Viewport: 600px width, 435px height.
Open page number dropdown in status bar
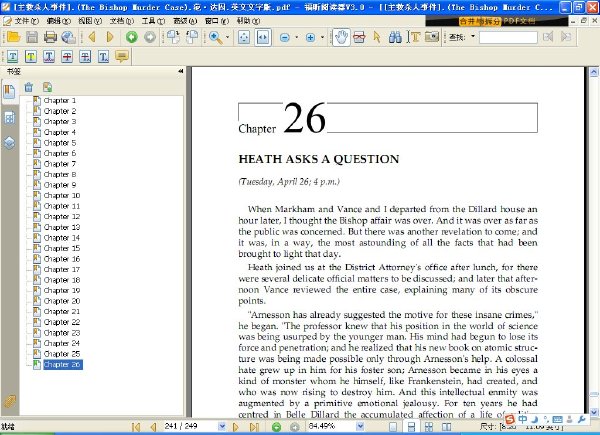coord(222,426)
